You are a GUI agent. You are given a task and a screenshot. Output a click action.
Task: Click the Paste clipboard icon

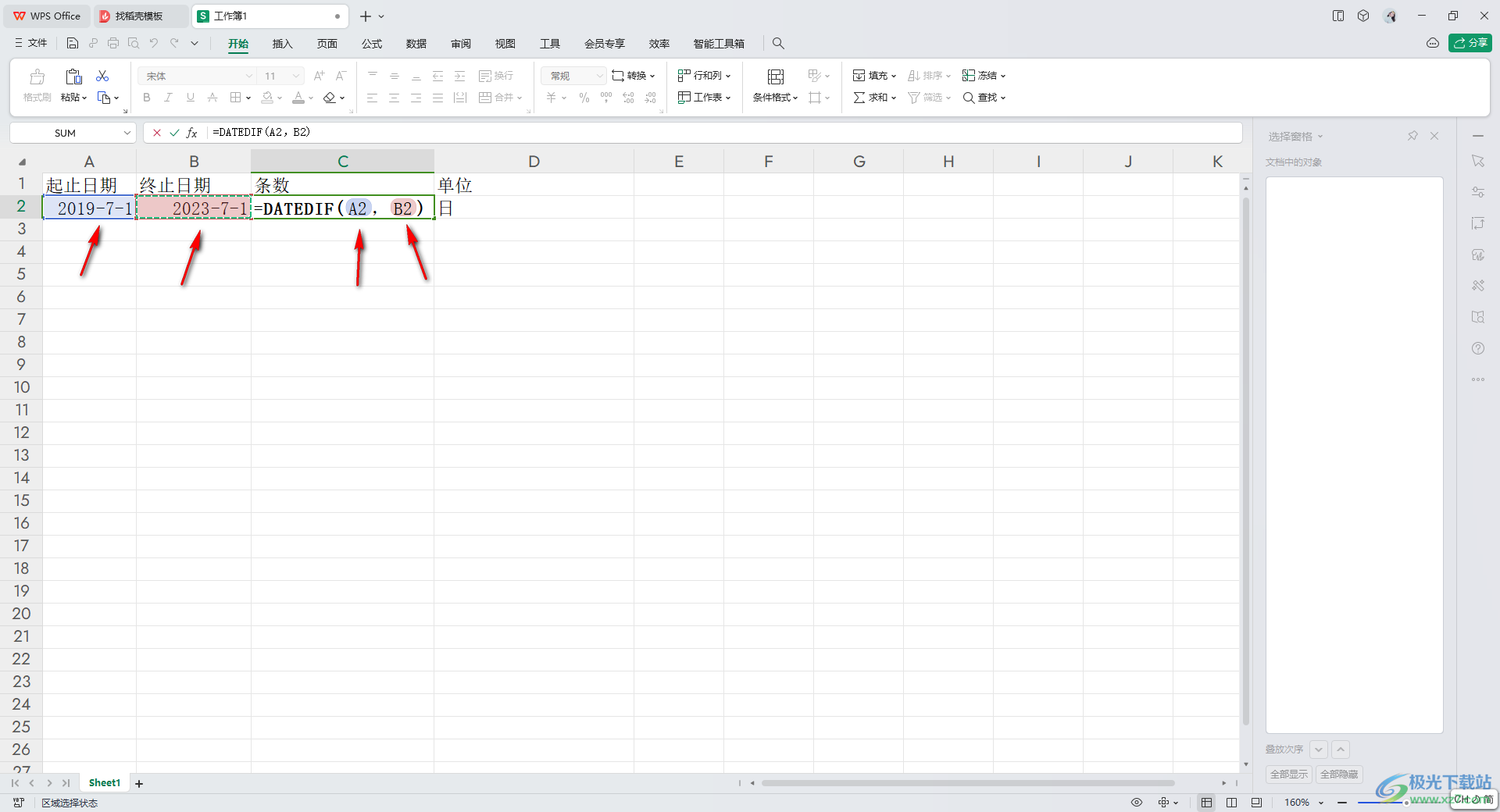(x=73, y=77)
